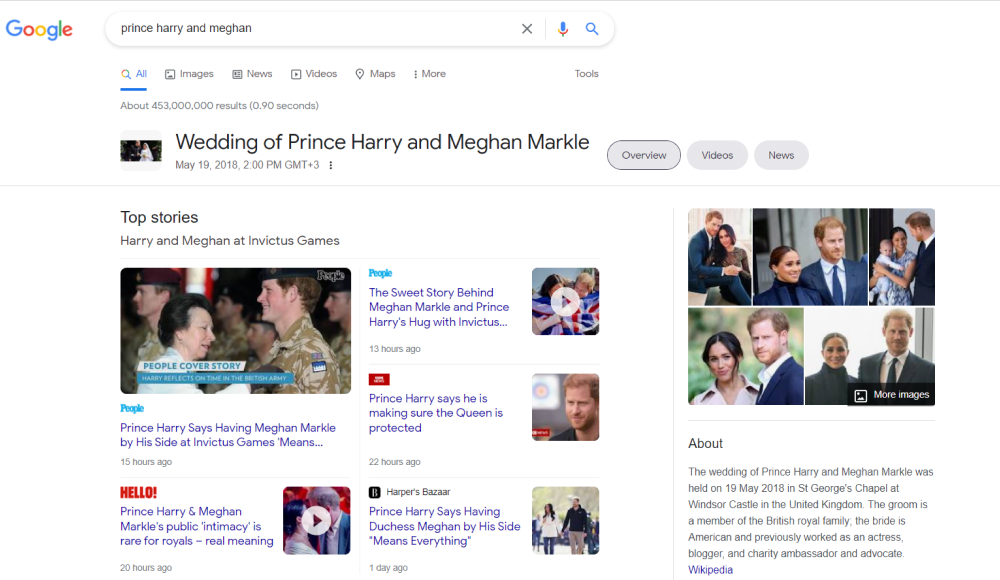Screen dimensions: 1000x580
Task: Open the Wikipedia source link
Action: pos(710,570)
